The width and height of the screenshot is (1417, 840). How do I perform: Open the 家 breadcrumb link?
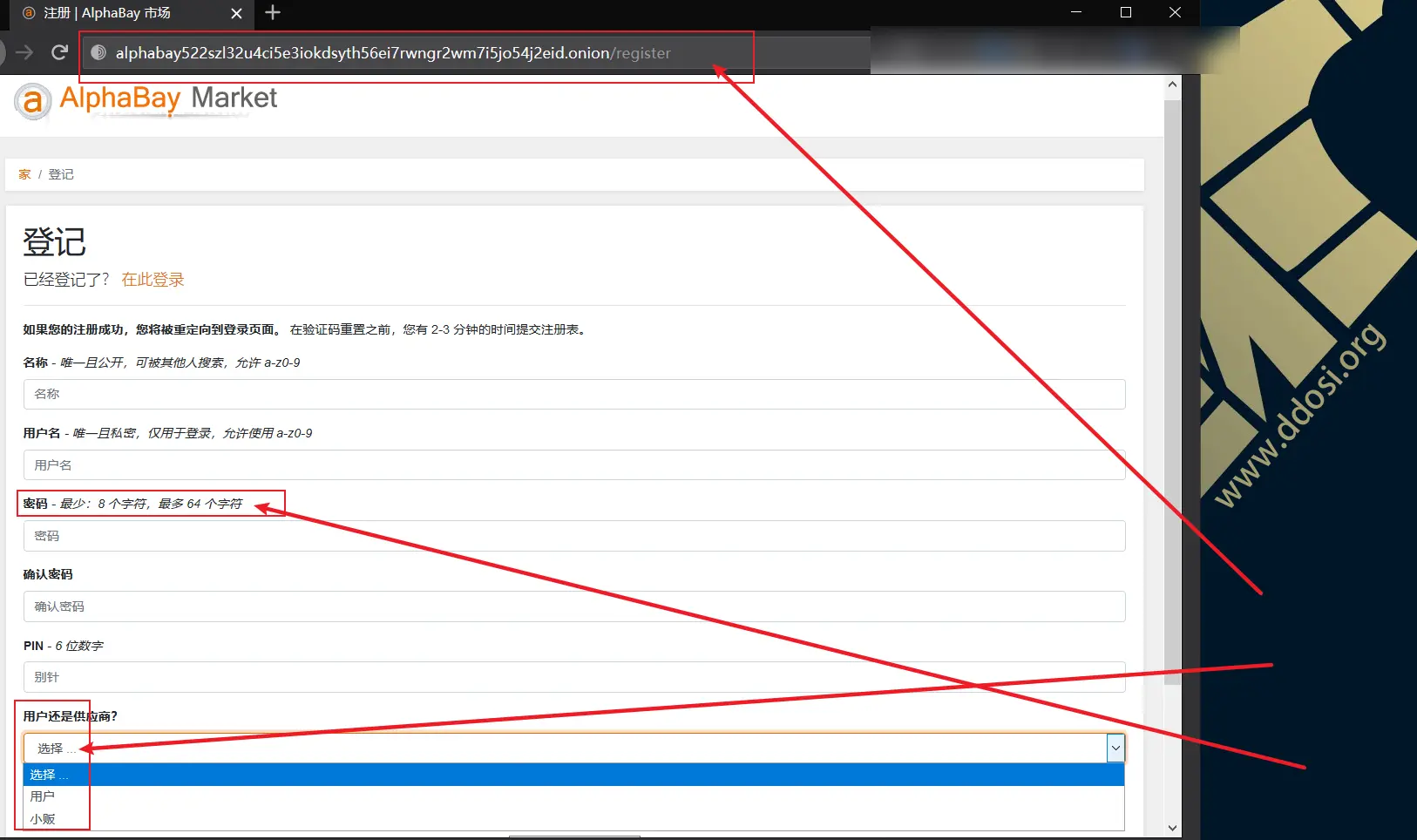(x=24, y=174)
